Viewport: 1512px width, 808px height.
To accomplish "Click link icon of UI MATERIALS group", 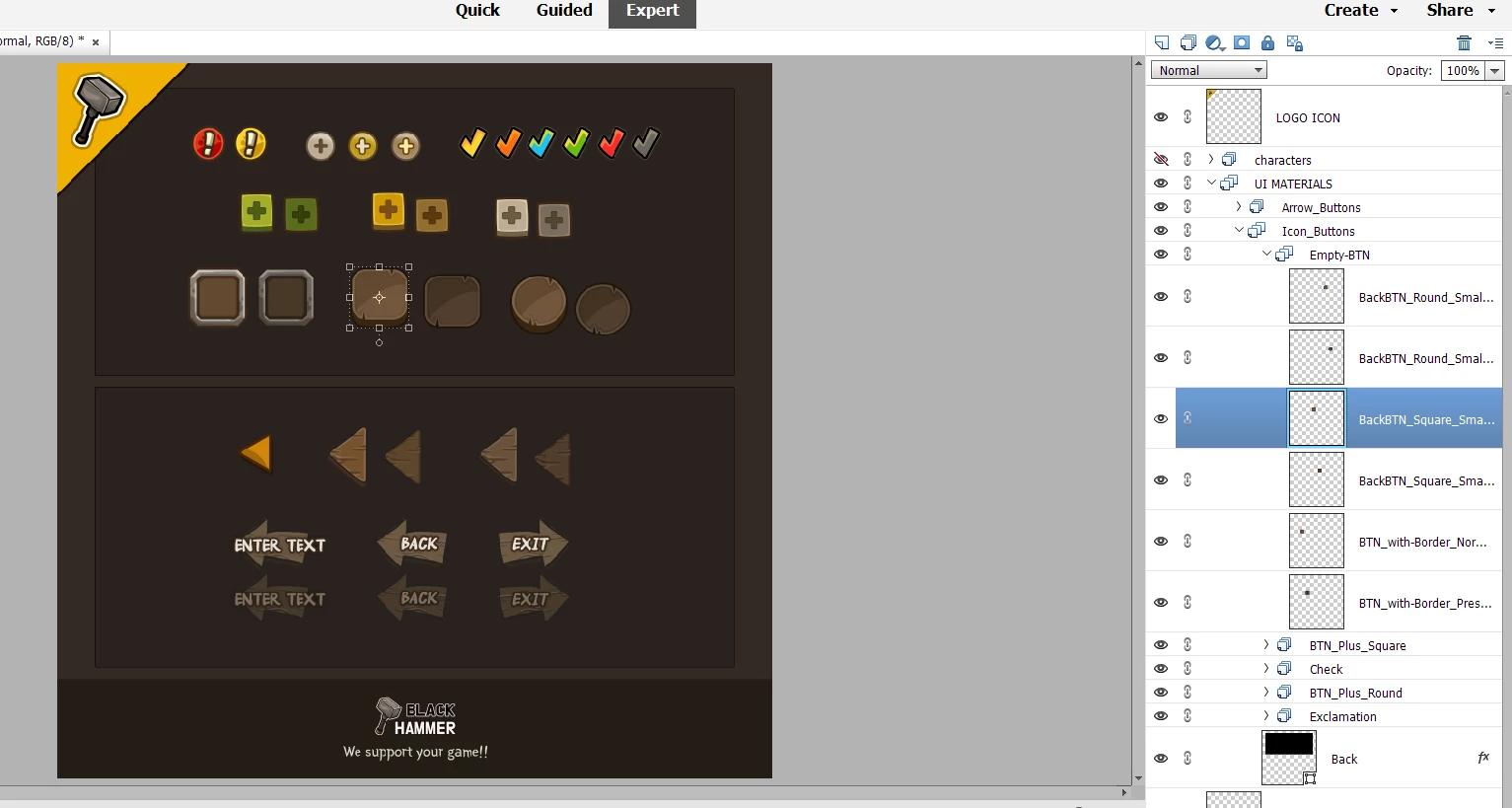I will click(x=1188, y=183).
